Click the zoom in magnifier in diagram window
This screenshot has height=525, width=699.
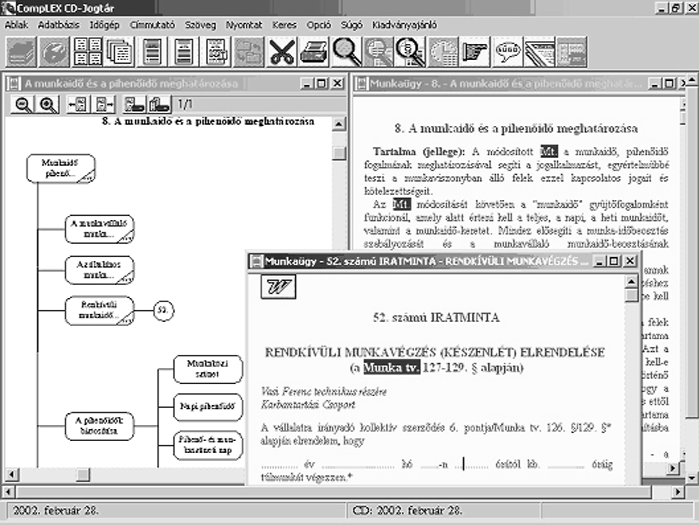click(48, 104)
